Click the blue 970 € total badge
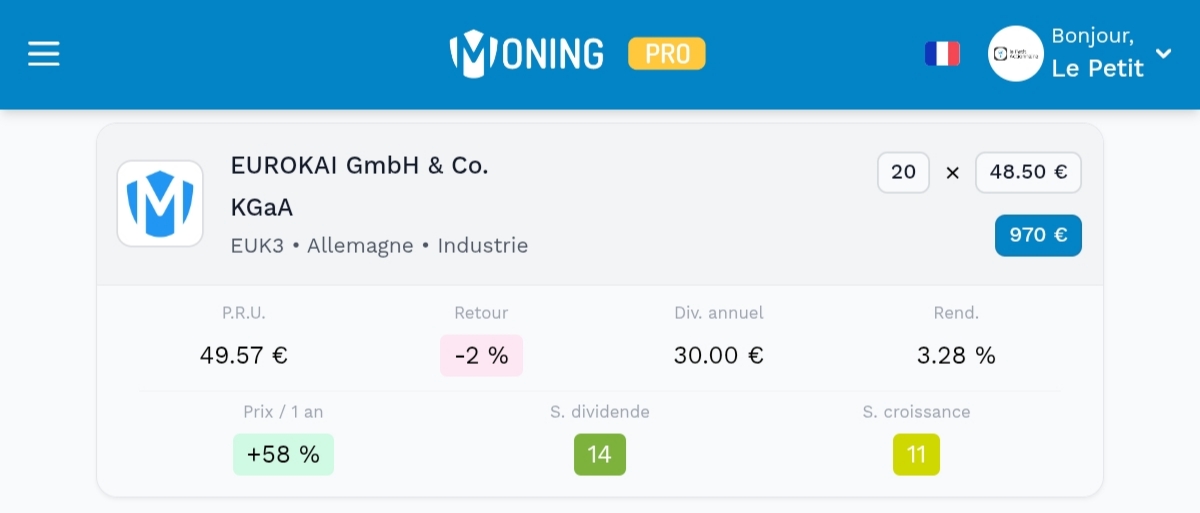This screenshot has height=513, width=1200. 1038,235
